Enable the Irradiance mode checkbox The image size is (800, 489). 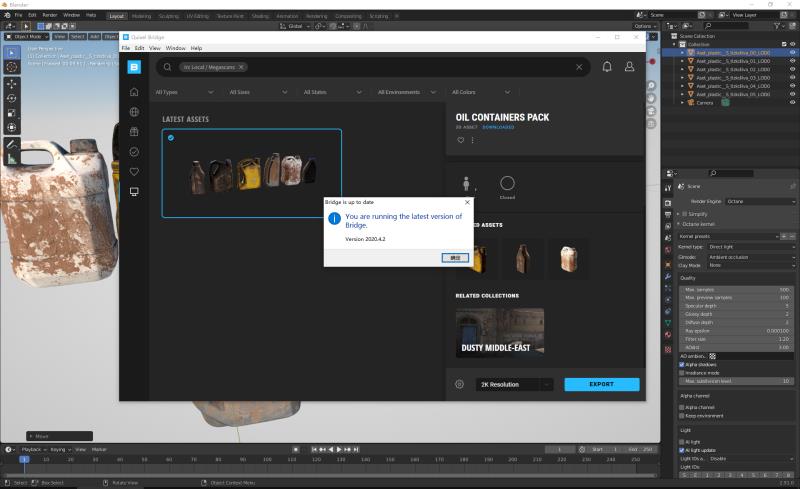[x=682, y=373]
